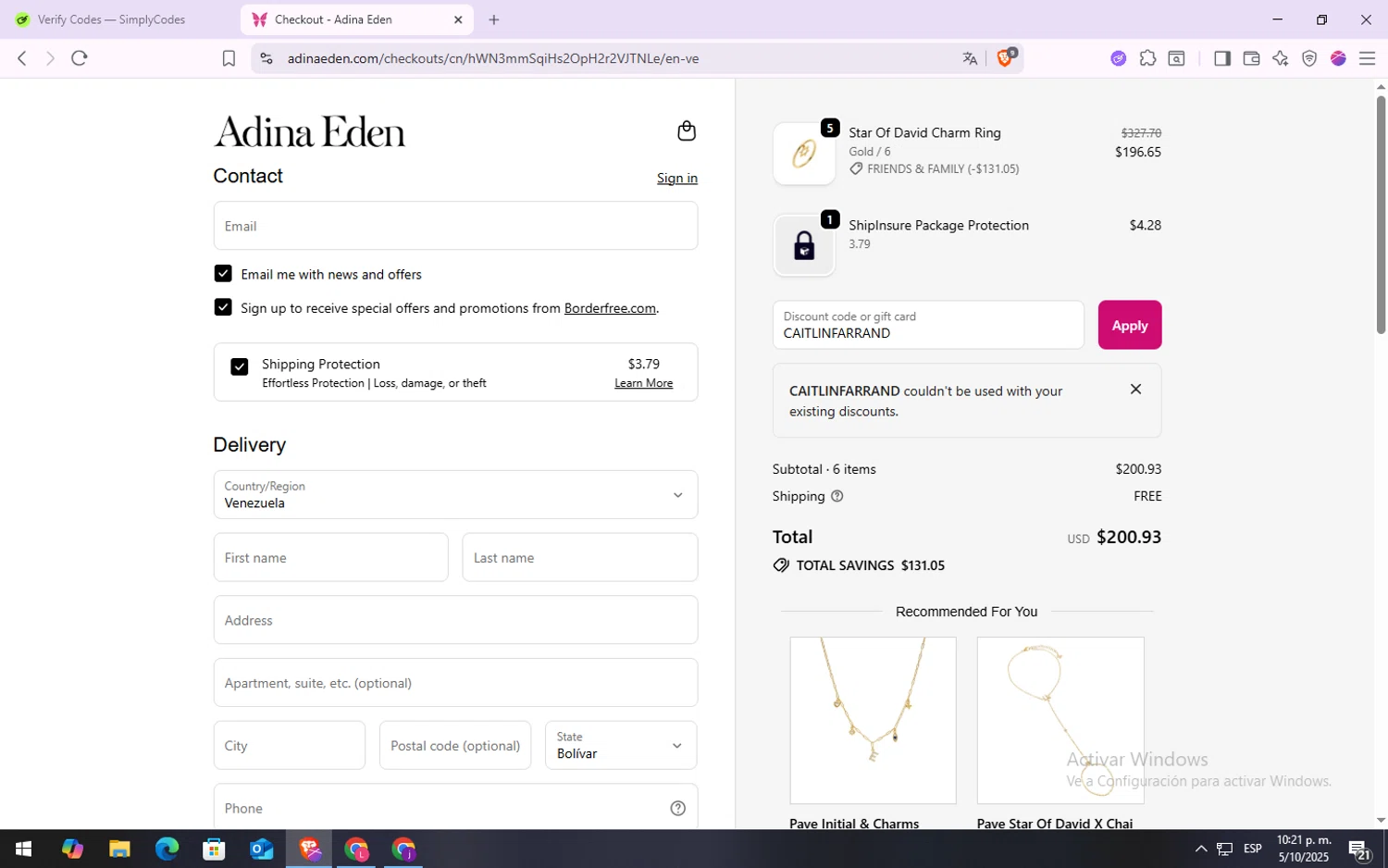The width and height of the screenshot is (1388, 868).
Task: Click the Star Of David Charm Ring thumbnail
Action: (804, 154)
